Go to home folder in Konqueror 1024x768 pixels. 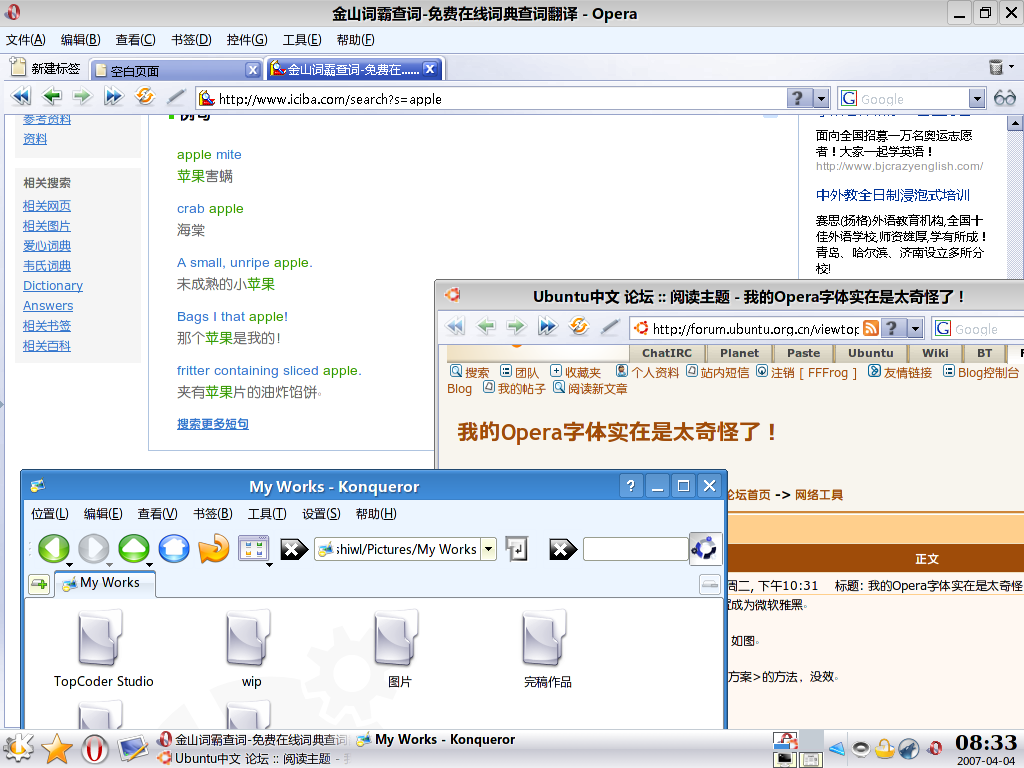tap(174, 549)
